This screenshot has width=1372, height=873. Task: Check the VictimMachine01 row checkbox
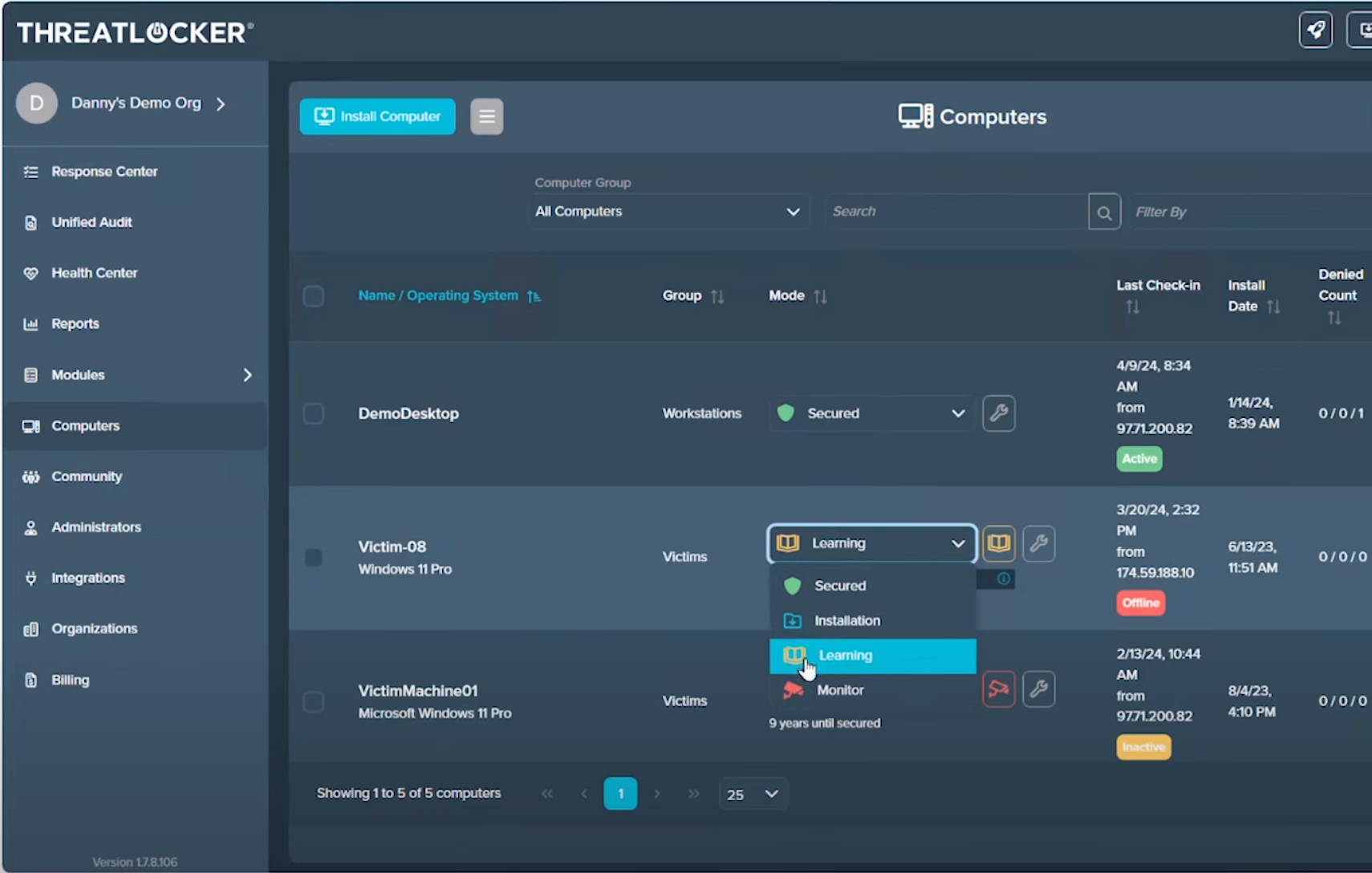[314, 701]
